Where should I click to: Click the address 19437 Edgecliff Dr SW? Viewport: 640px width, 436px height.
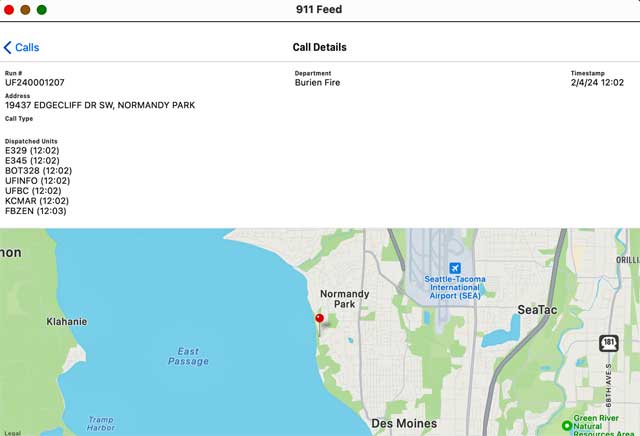[100, 105]
